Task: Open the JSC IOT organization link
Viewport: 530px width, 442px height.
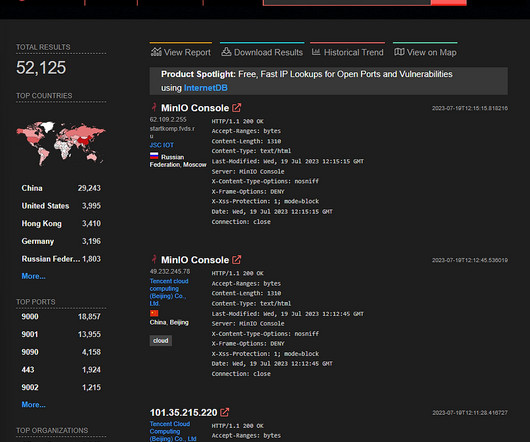Action: [162, 145]
